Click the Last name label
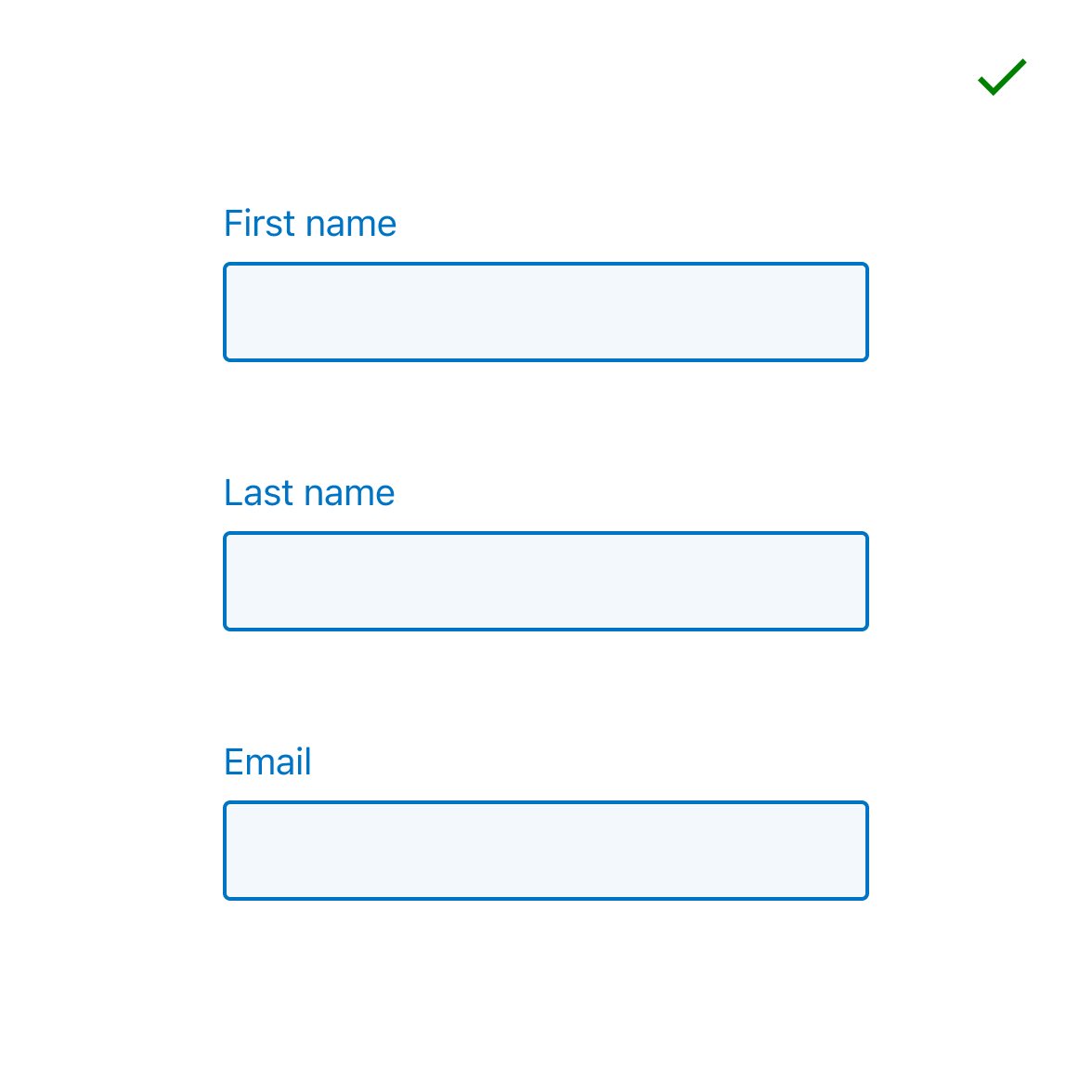The height and width of the screenshot is (1092, 1092). 309,493
